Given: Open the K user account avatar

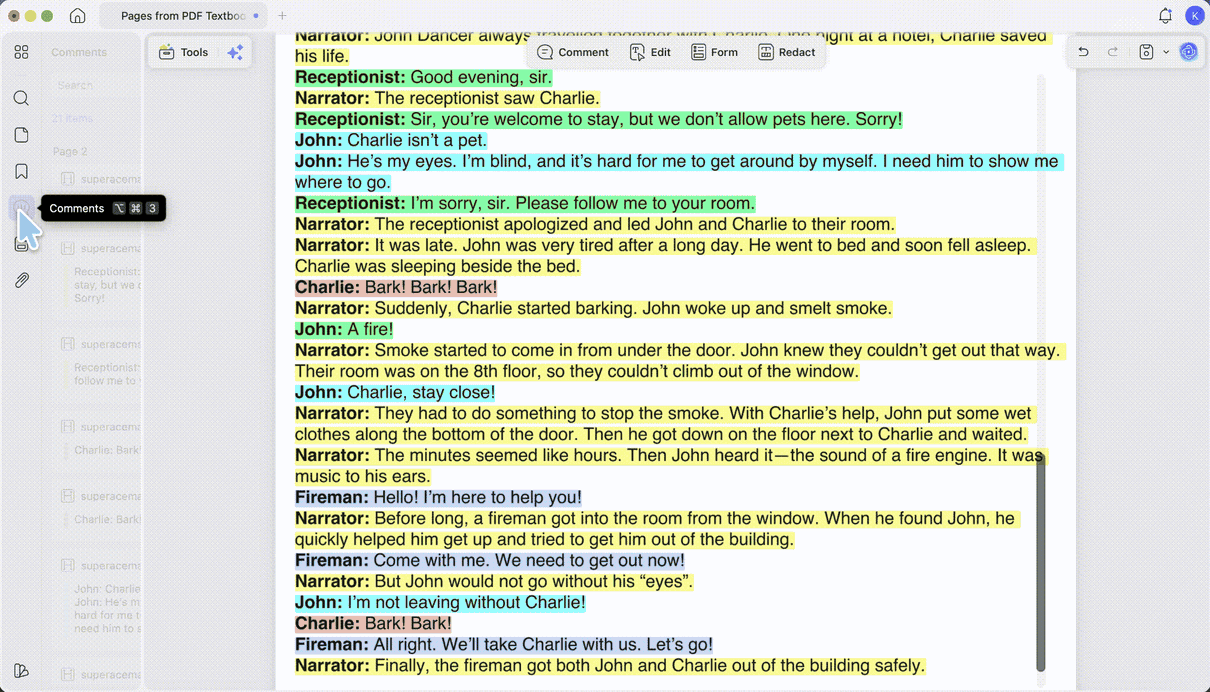Looking at the screenshot, I should click(1194, 16).
